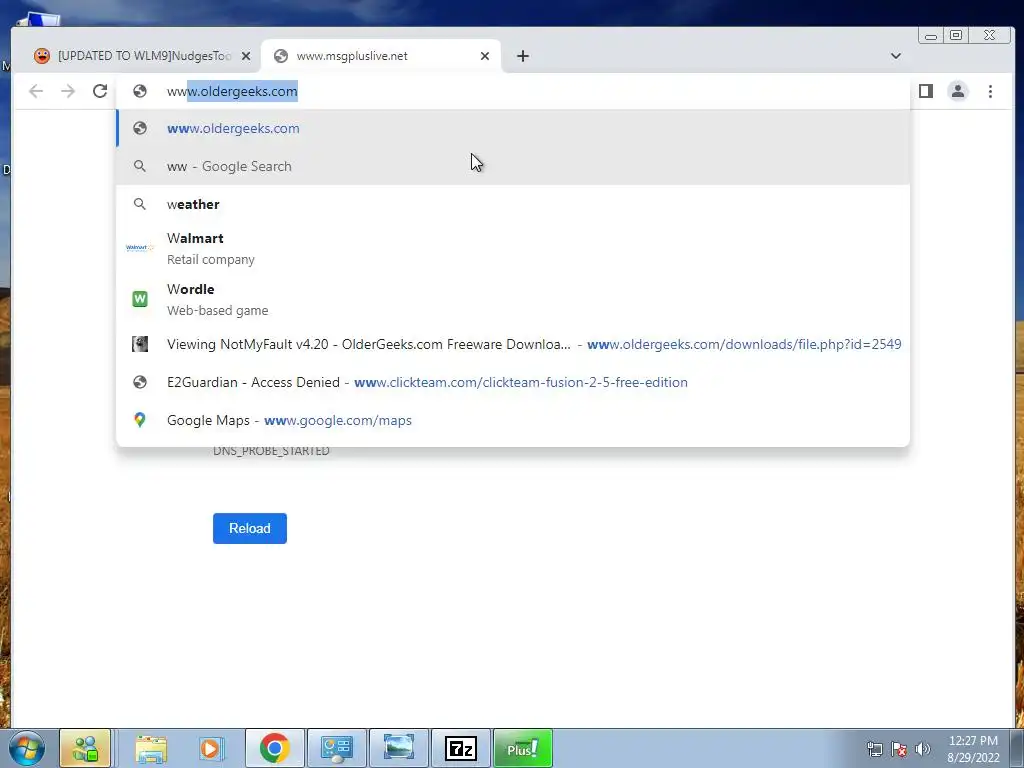The width and height of the screenshot is (1024, 768).
Task: Open the Chrome side panel icon
Action: (x=925, y=91)
